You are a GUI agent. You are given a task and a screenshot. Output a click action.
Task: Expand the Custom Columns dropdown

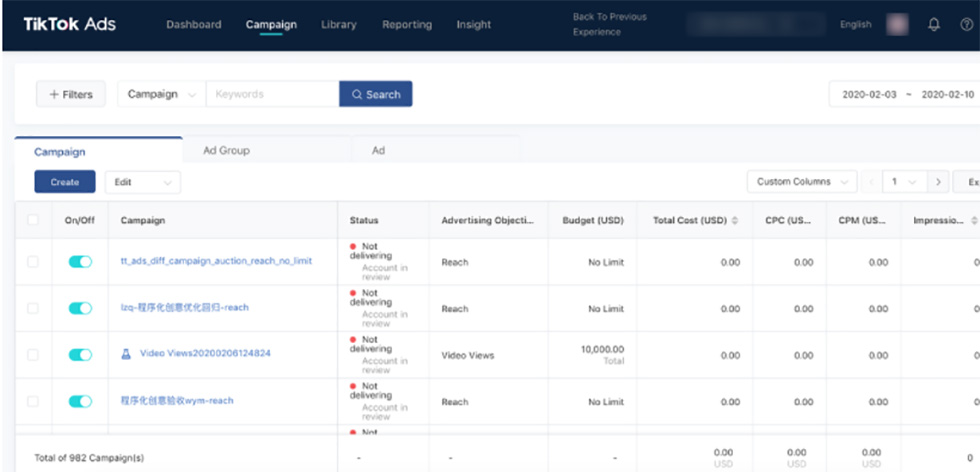point(801,182)
